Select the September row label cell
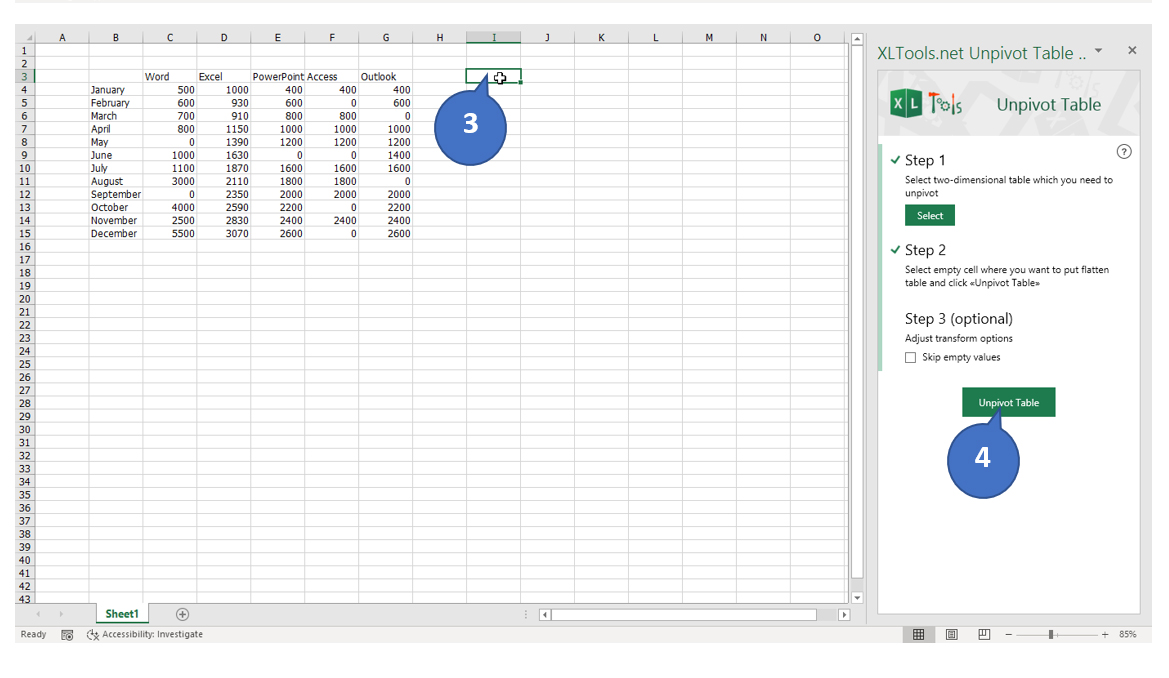 coord(116,194)
